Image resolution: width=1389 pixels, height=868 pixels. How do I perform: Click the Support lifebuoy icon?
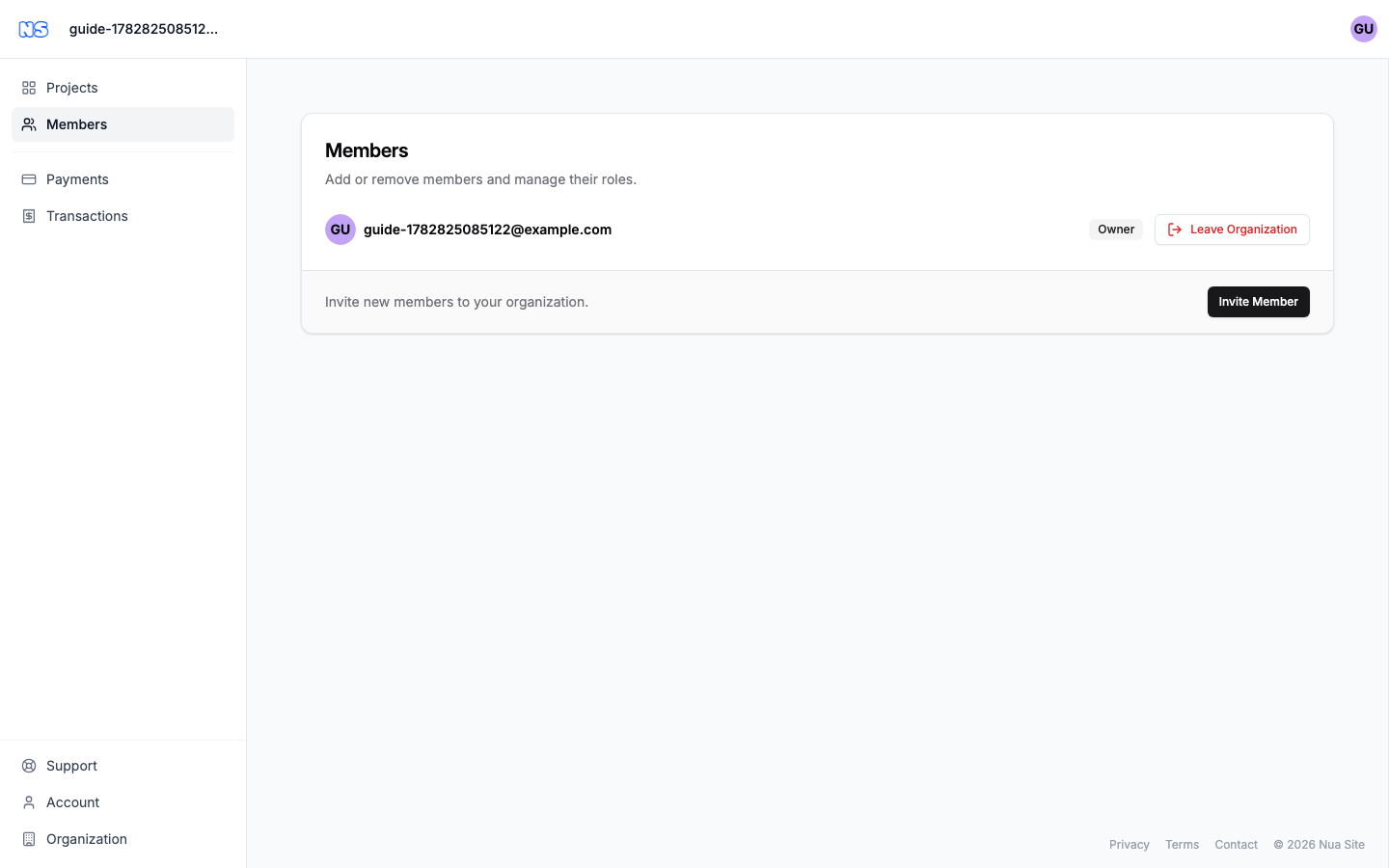tap(29, 766)
